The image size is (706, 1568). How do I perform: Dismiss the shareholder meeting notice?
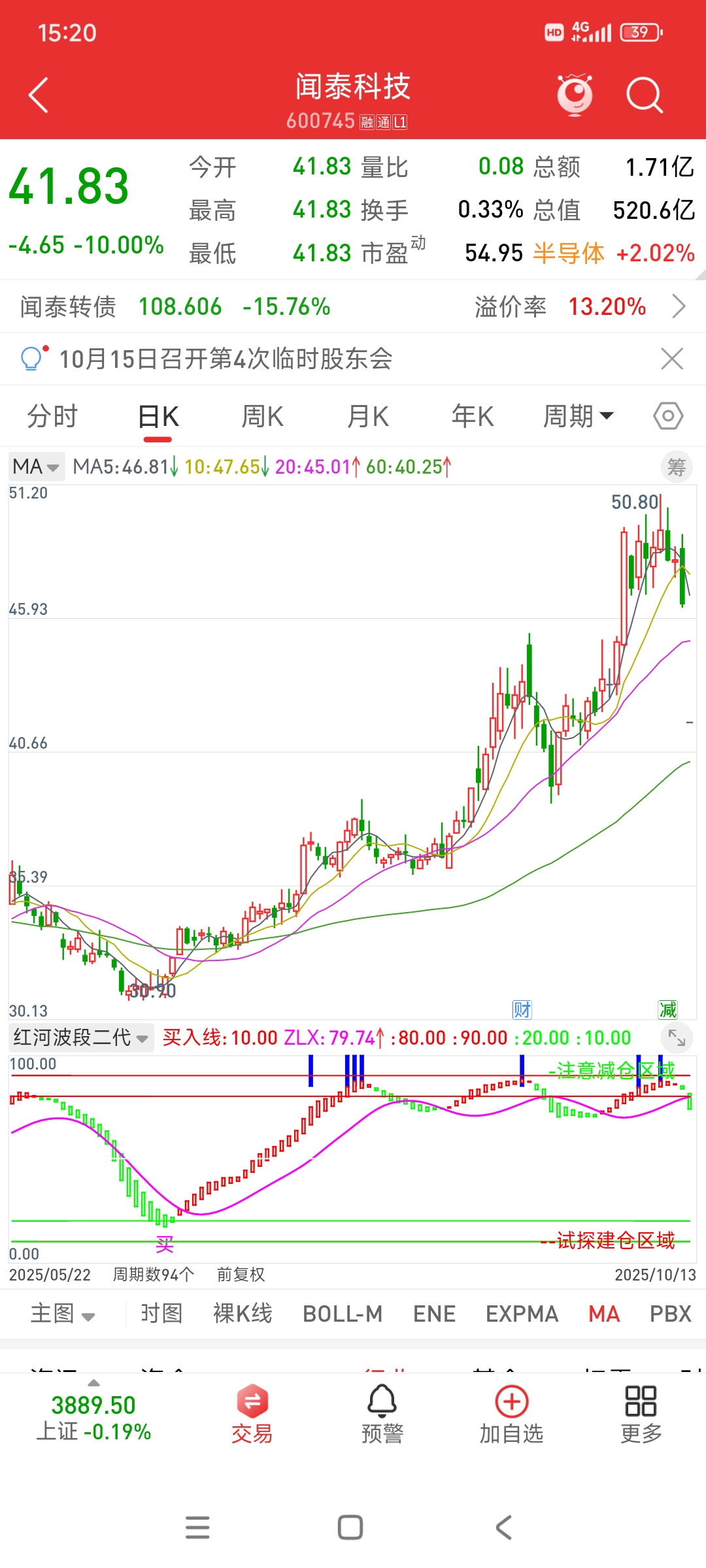(x=672, y=359)
